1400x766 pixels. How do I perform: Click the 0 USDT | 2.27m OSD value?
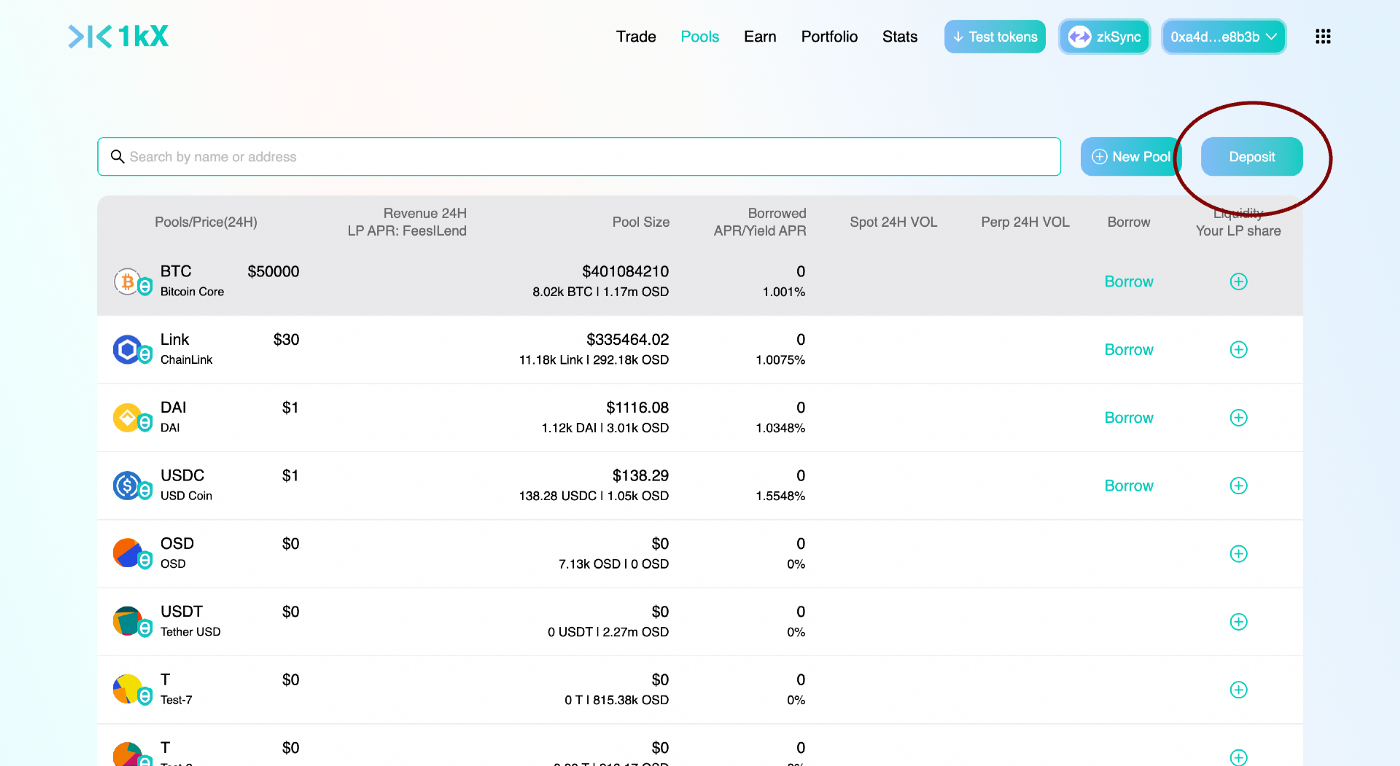608,632
